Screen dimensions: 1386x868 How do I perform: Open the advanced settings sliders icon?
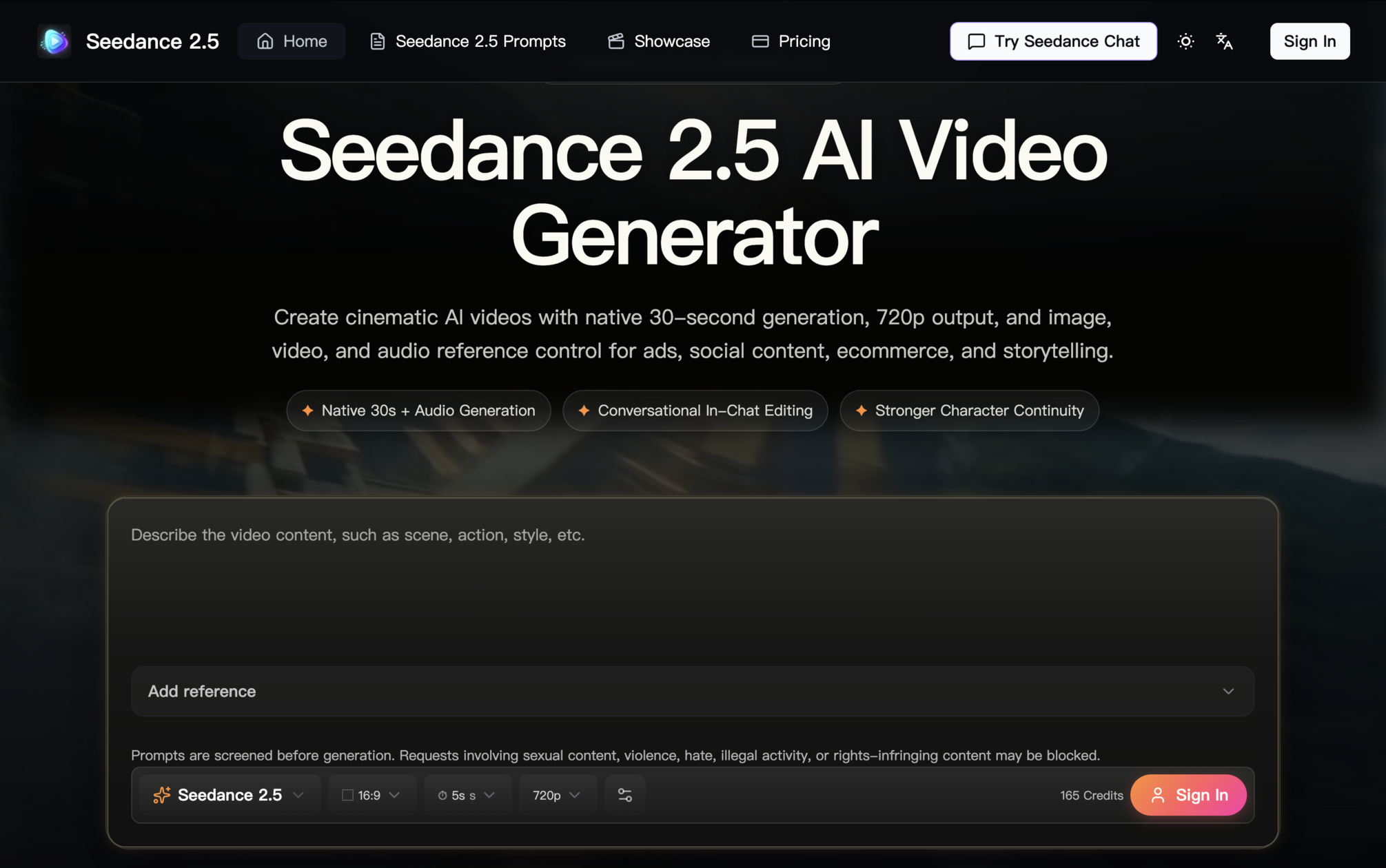[625, 795]
